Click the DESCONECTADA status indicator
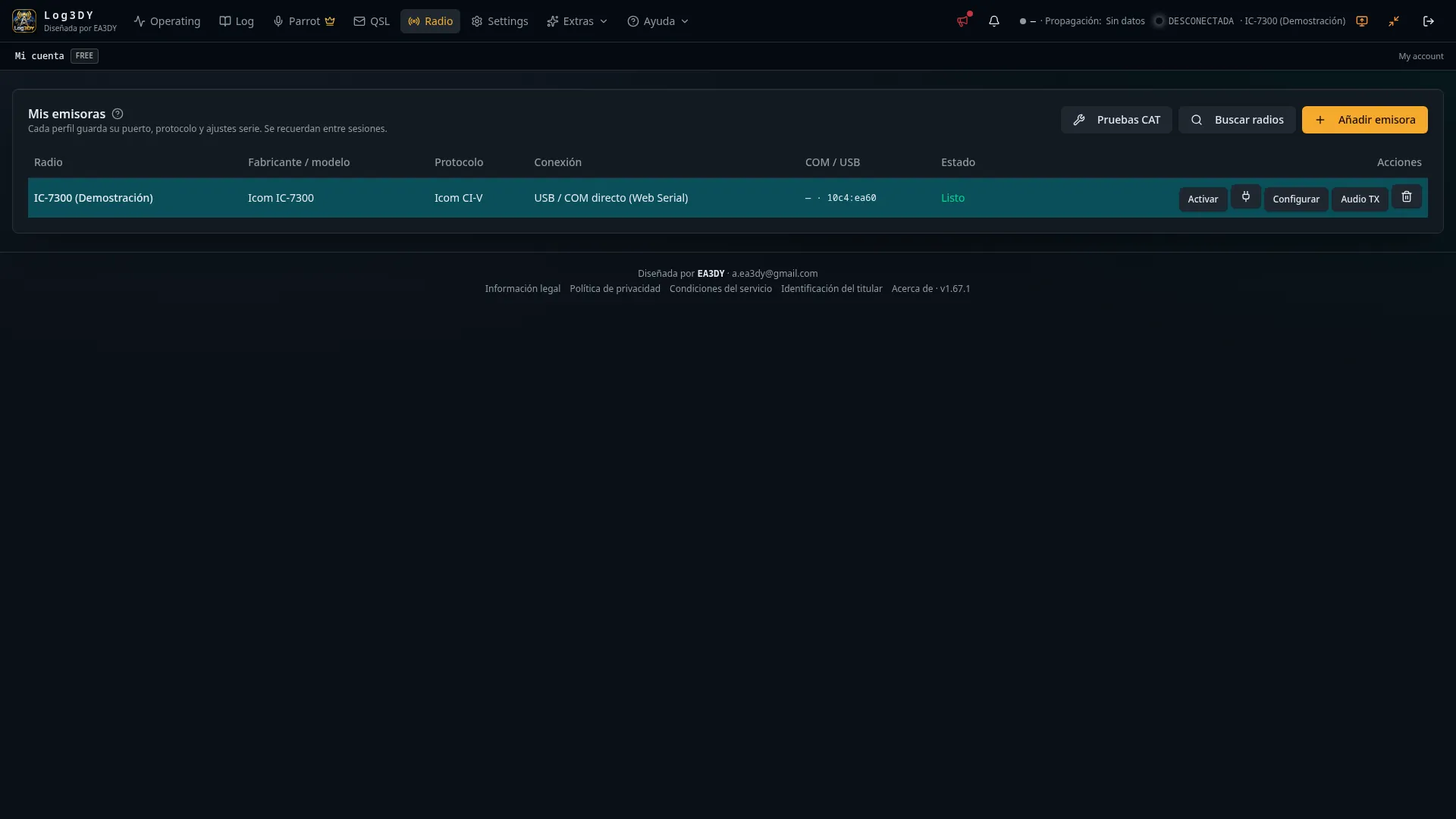 [x=1194, y=21]
